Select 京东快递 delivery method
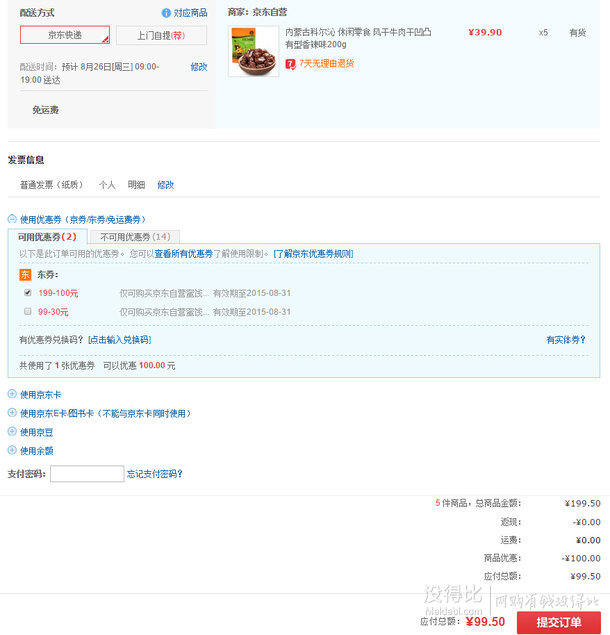 65,35
